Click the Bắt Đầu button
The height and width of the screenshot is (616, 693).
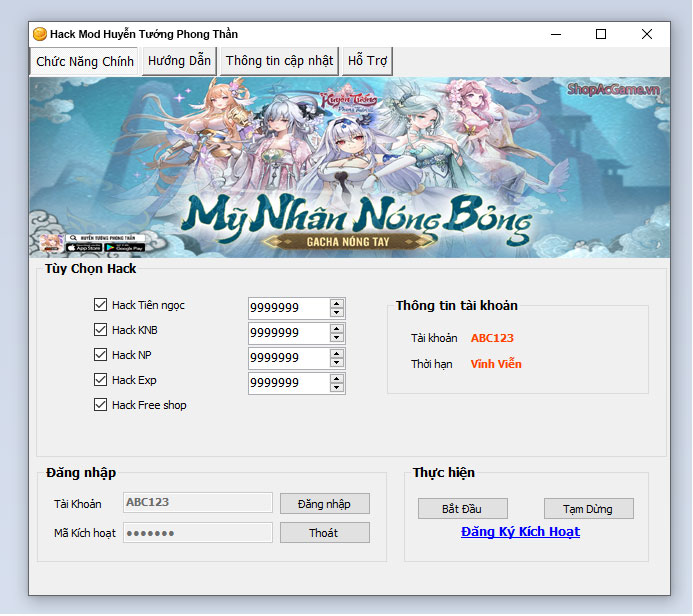coord(462,509)
